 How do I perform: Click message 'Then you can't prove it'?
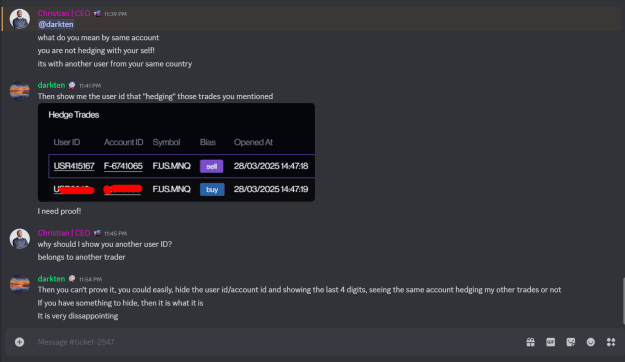tap(299, 290)
